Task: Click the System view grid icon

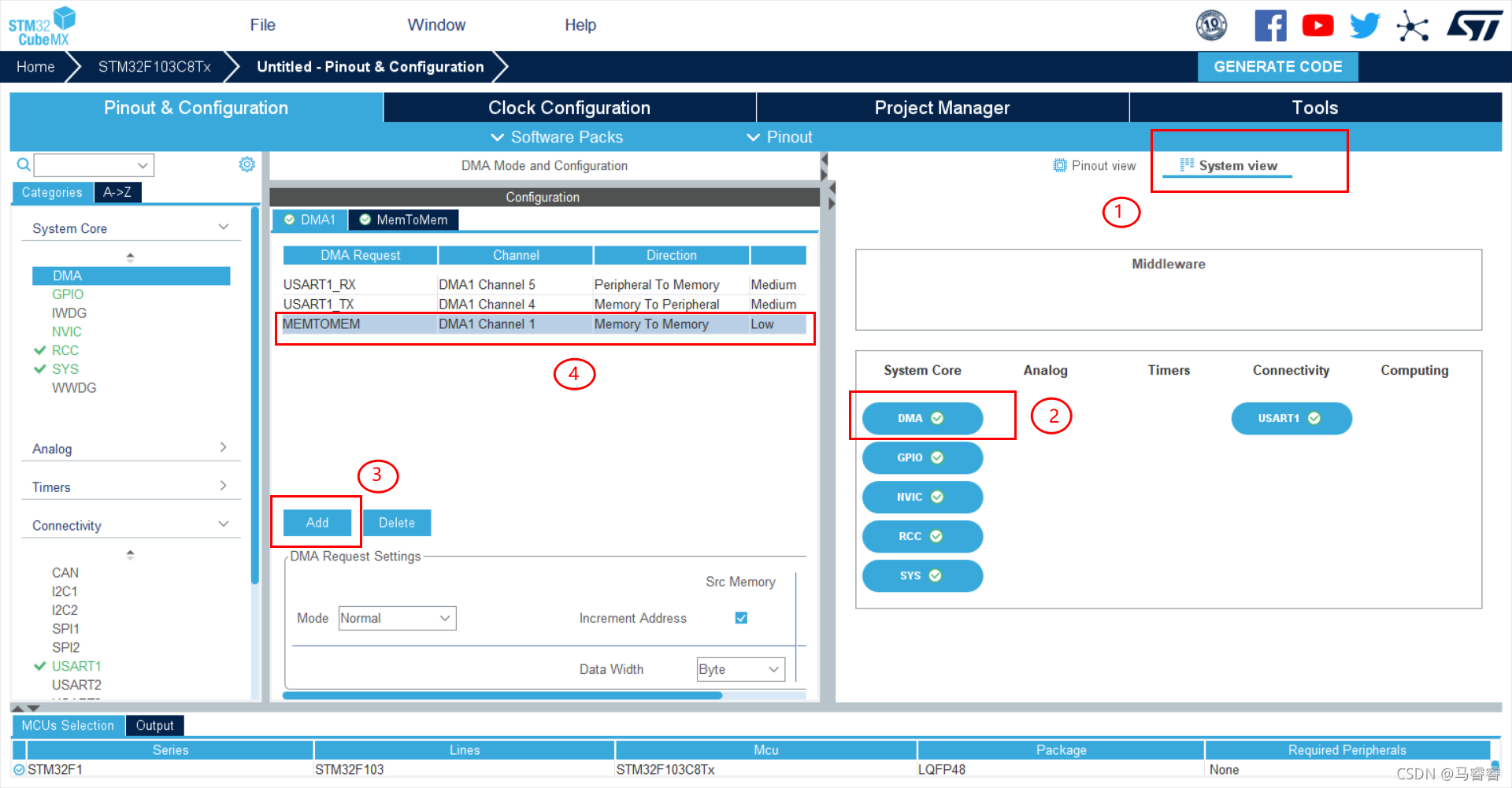Action: [x=1187, y=165]
